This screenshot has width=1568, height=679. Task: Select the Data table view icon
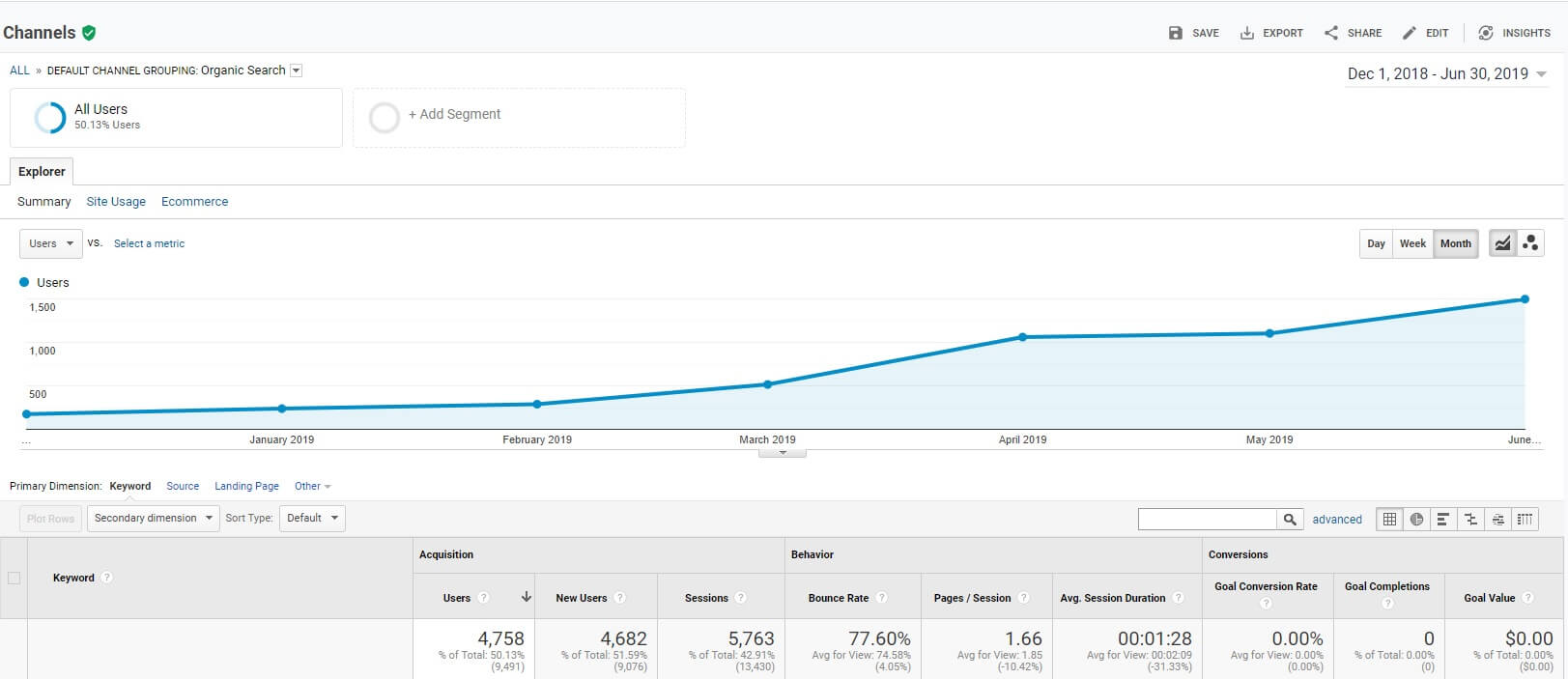[x=1389, y=520]
